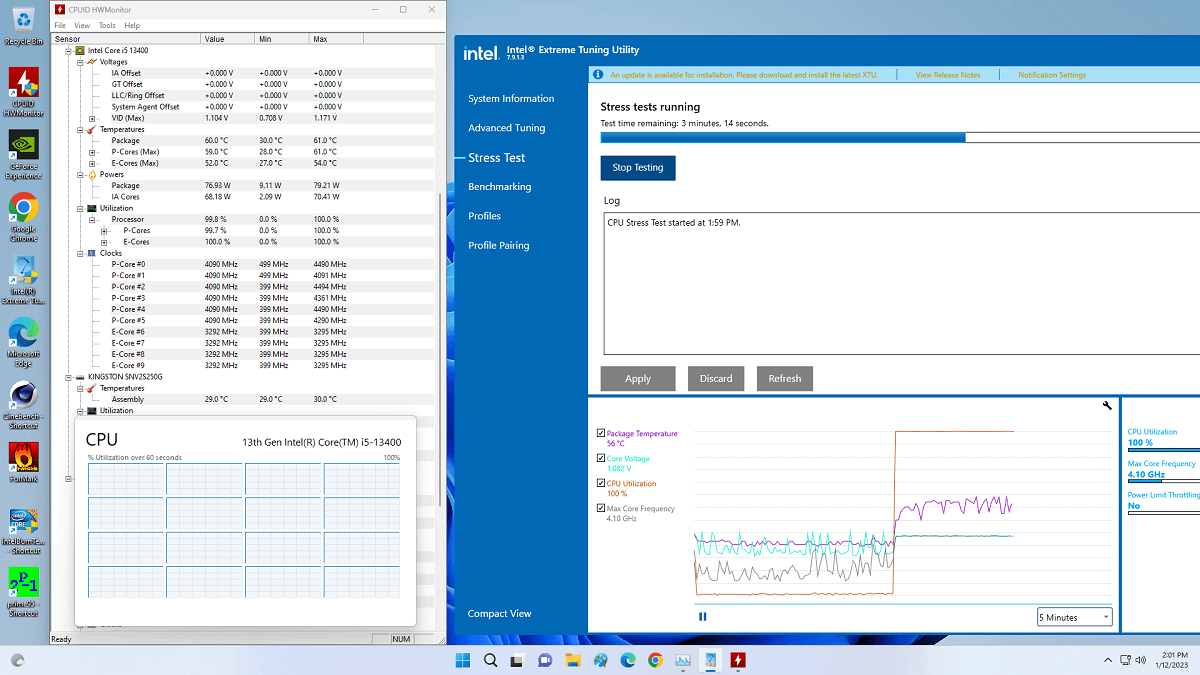Switch to Task Manager on the taskbar
Image resolution: width=1200 pixels, height=675 pixels.
[x=683, y=660]
